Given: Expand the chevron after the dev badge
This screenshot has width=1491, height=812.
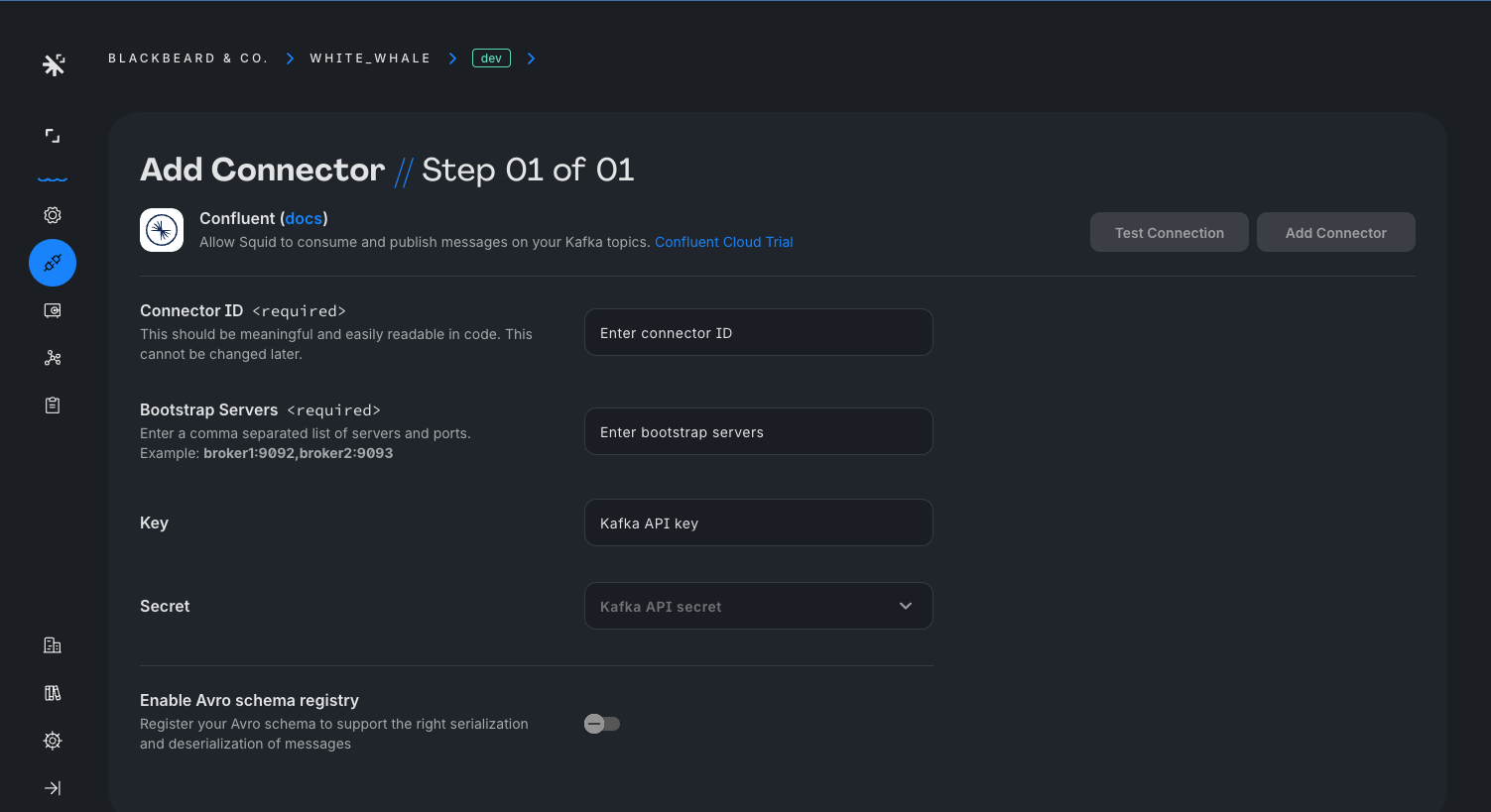Looking at the screenshot, I should click(x=531, y=58).
